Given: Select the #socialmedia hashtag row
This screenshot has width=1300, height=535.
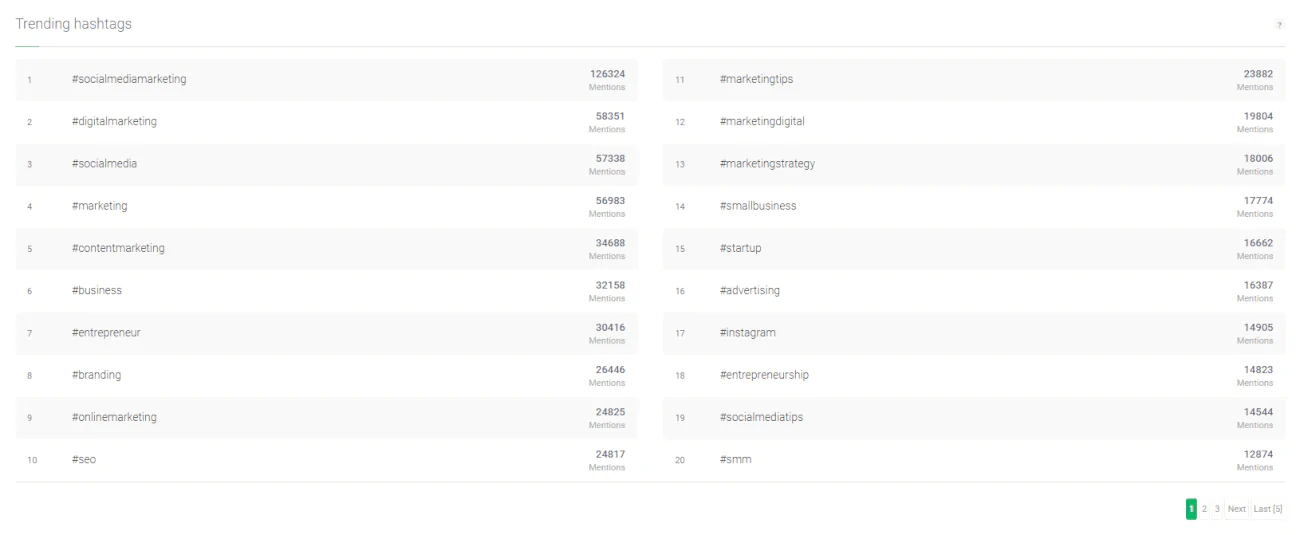Looking at the screenshot, I should click(104, 164).
